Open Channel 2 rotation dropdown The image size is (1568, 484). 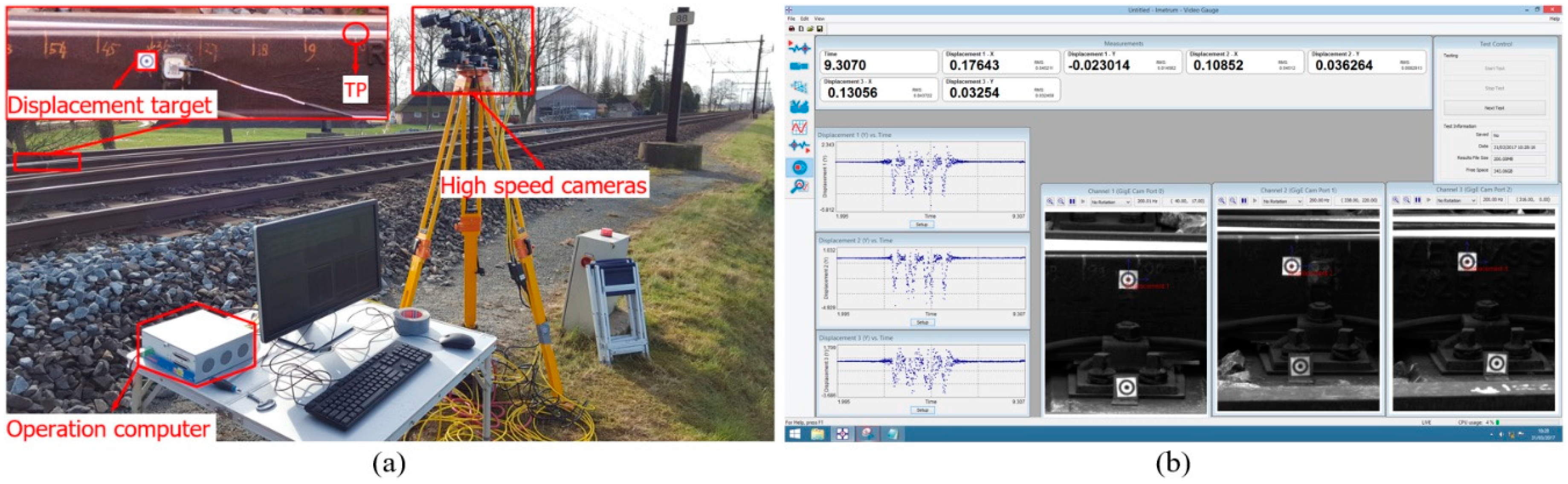pyautogui.click(x=1282, y=201)
